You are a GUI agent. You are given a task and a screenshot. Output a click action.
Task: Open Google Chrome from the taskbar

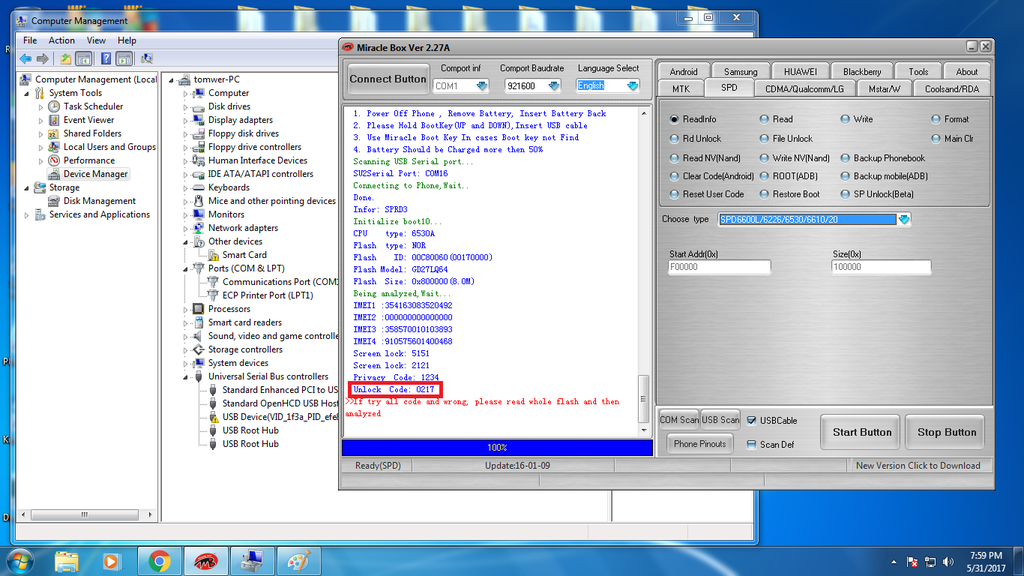158,561
